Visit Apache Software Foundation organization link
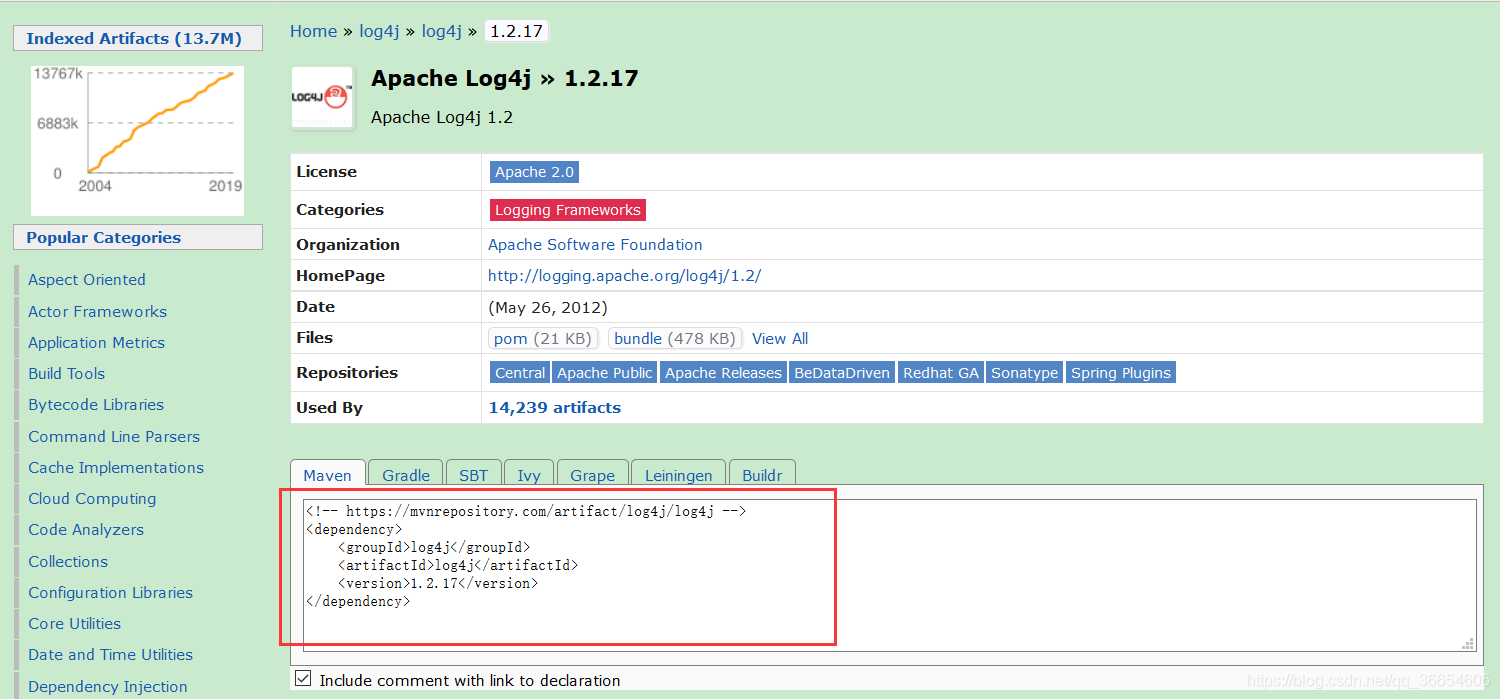The width and height of the screenshot is (1500, 699). (595, 245)
